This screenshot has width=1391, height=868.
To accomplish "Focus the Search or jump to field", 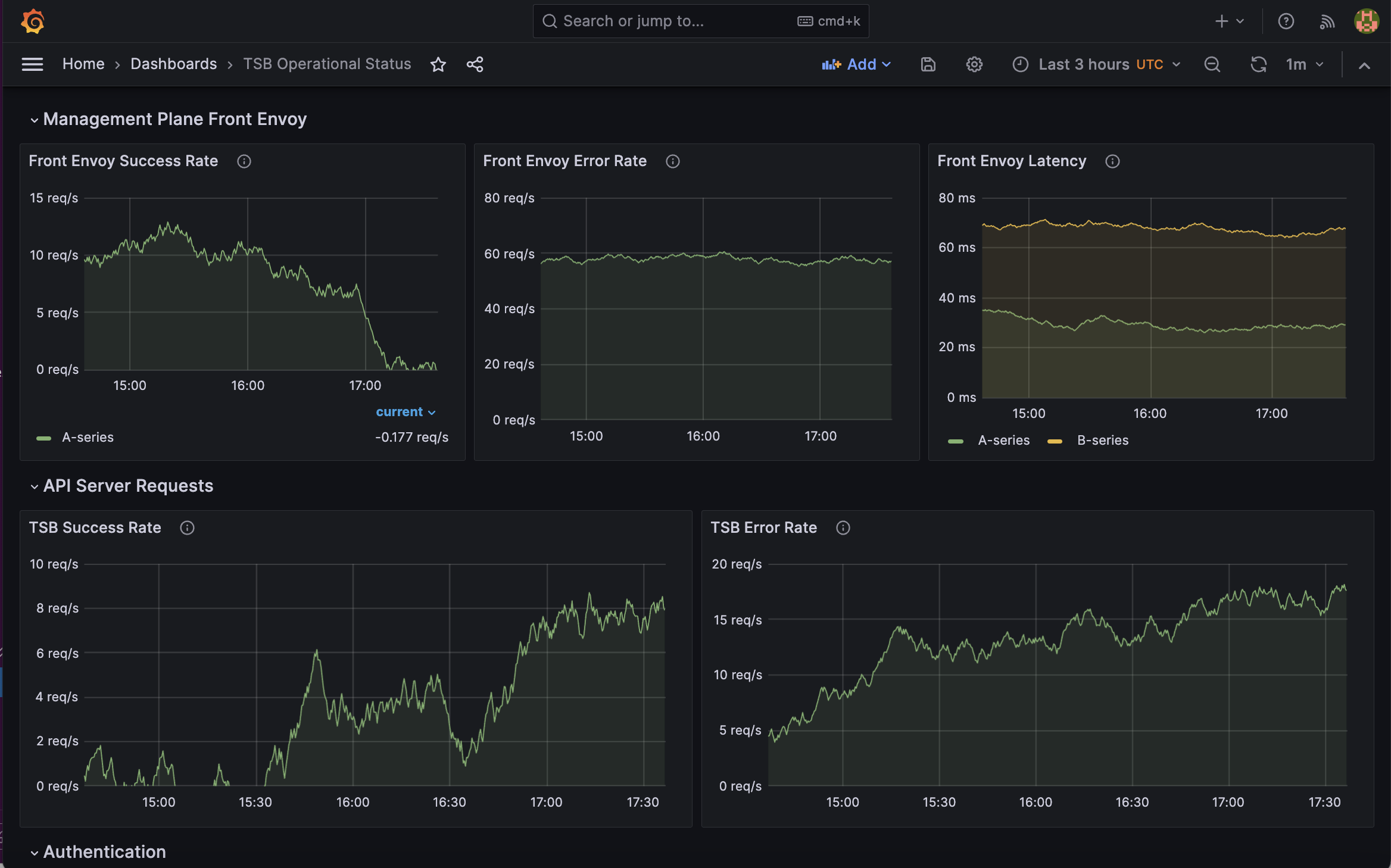I will tap(701, 21).
